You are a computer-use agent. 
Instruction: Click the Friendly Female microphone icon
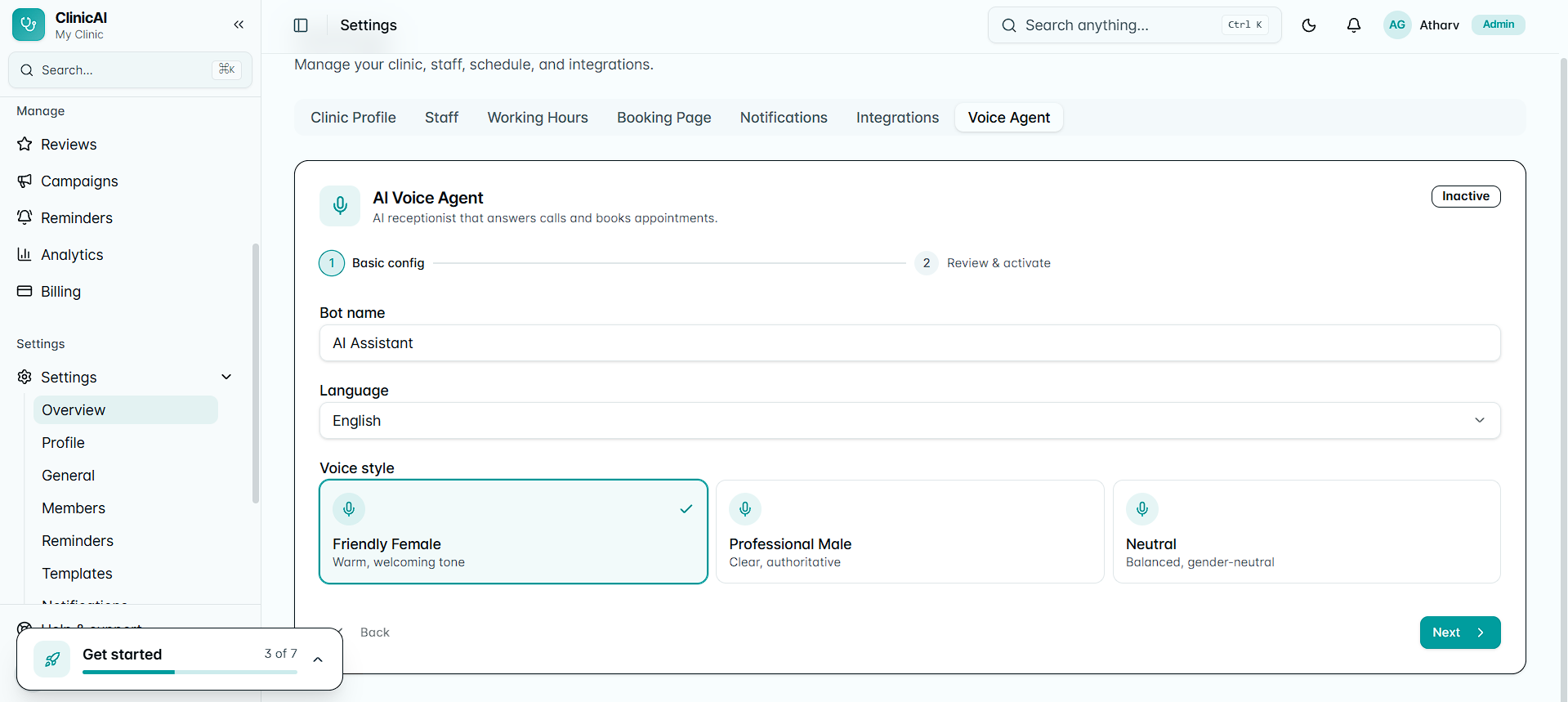tap(349, 509)
